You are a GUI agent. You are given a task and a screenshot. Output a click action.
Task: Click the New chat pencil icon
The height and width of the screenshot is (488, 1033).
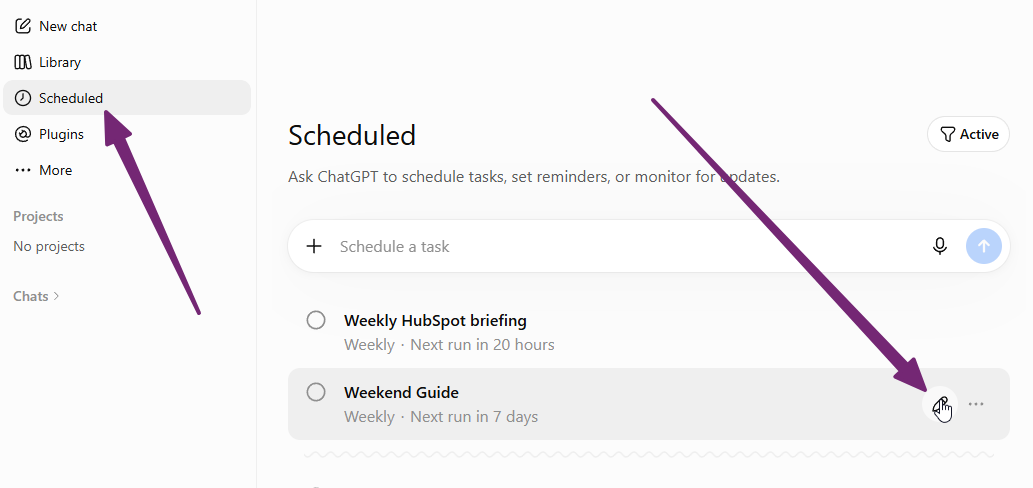pos(22,26)
